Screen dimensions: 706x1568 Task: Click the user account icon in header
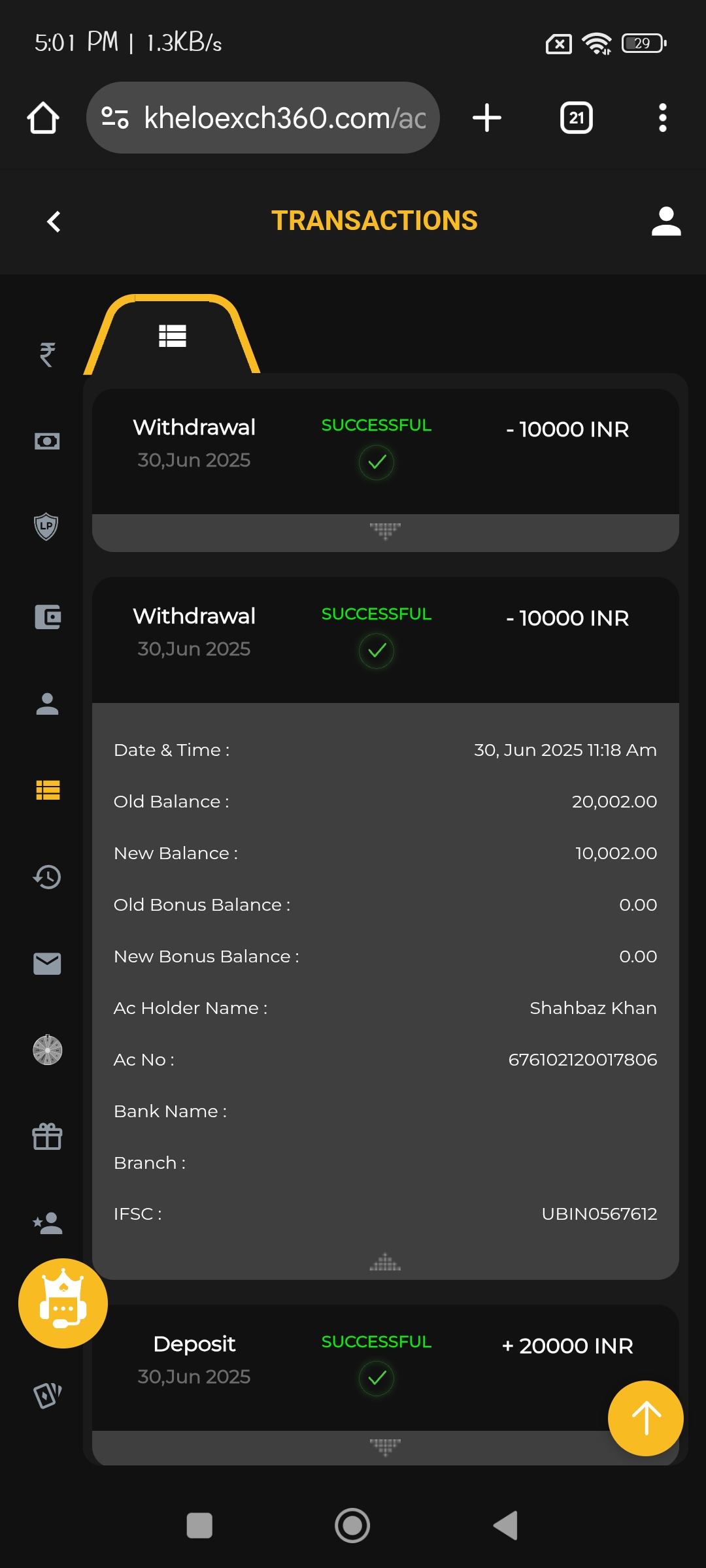tap(666, 221)
